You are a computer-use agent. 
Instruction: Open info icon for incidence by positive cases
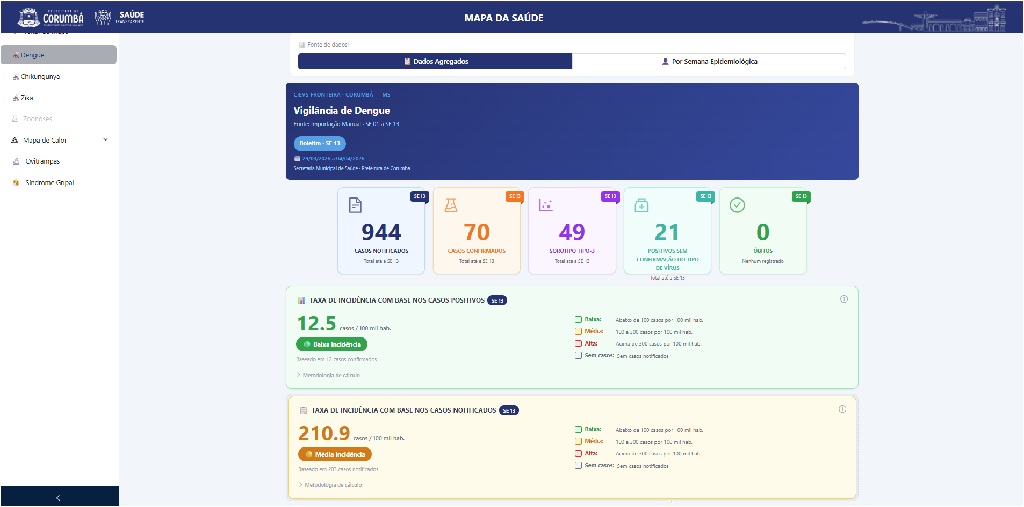point(843,299)
